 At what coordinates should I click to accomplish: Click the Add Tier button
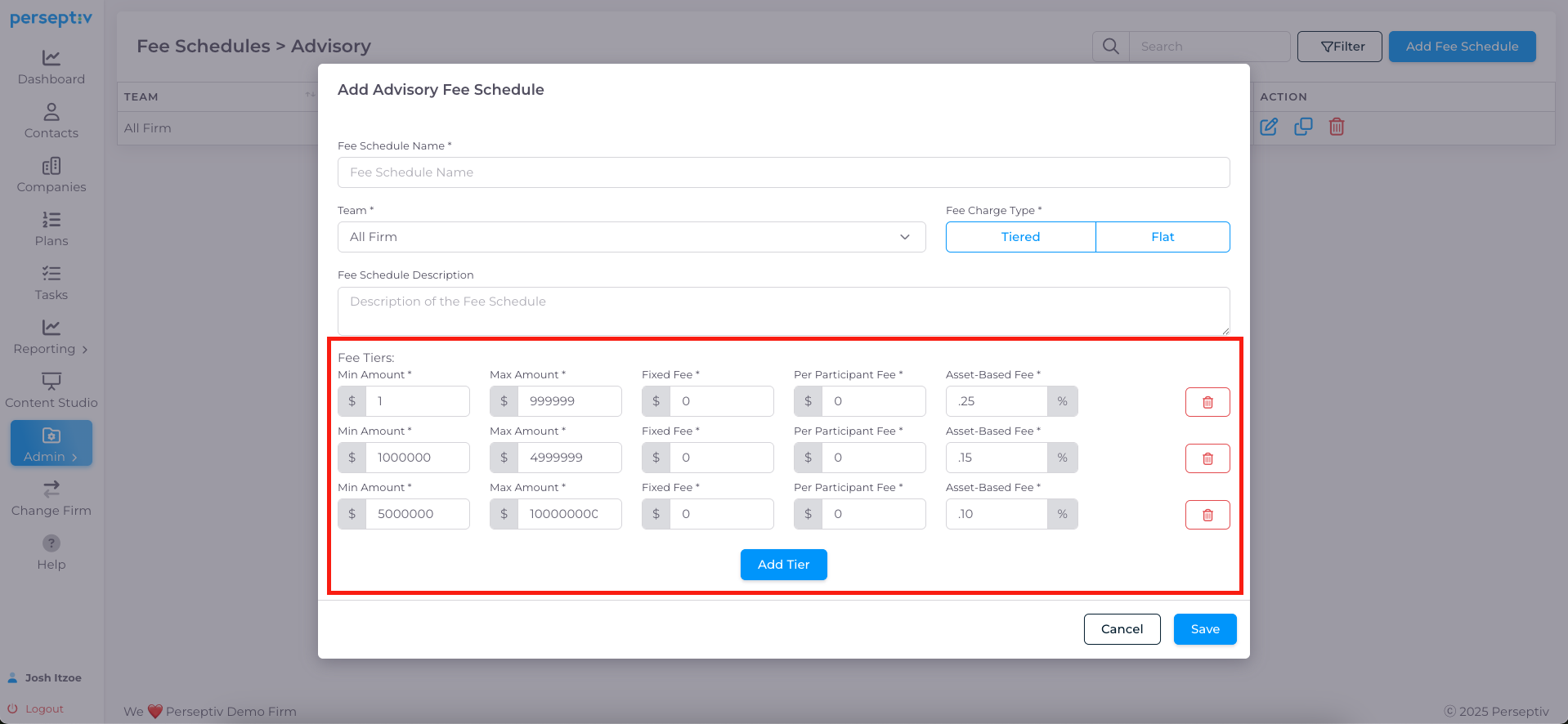783,565
